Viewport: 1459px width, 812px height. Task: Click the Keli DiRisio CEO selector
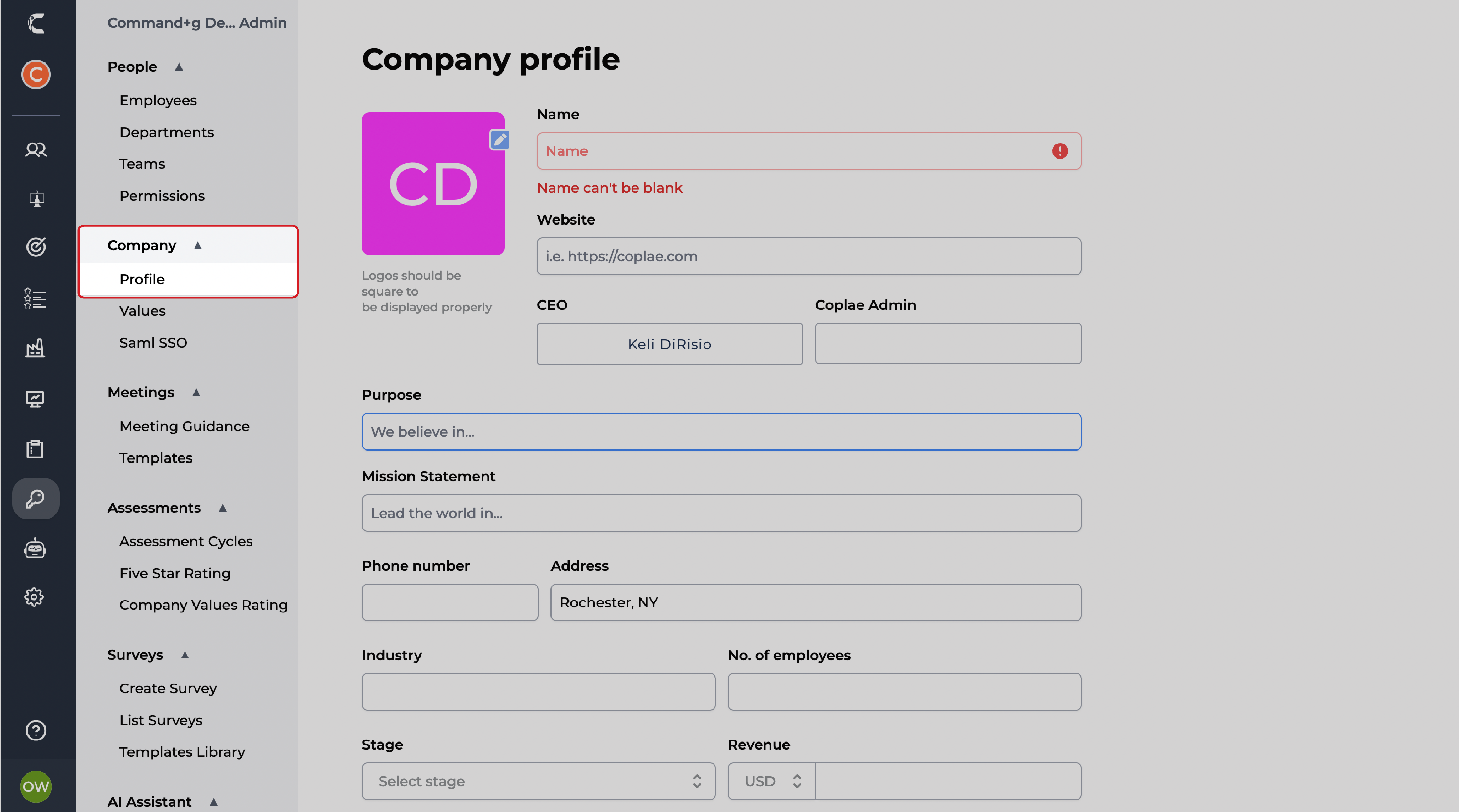(x=669, y=344)
